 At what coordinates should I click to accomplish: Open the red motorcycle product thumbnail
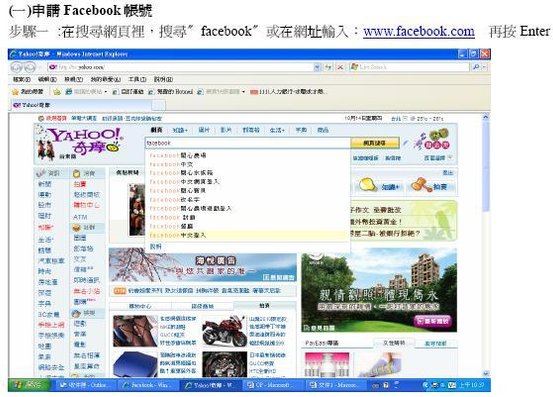pyautogui.click(x=224, y=331)
